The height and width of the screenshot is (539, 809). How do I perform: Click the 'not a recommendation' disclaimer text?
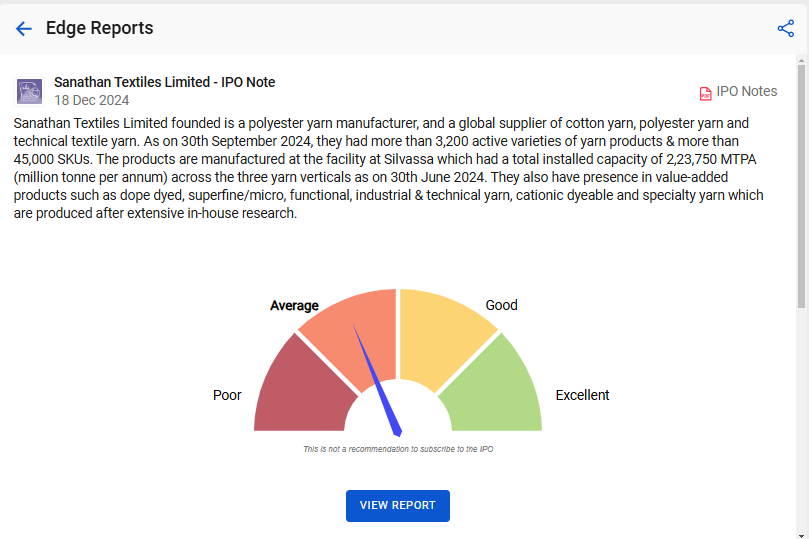click(x=398, y=449)
